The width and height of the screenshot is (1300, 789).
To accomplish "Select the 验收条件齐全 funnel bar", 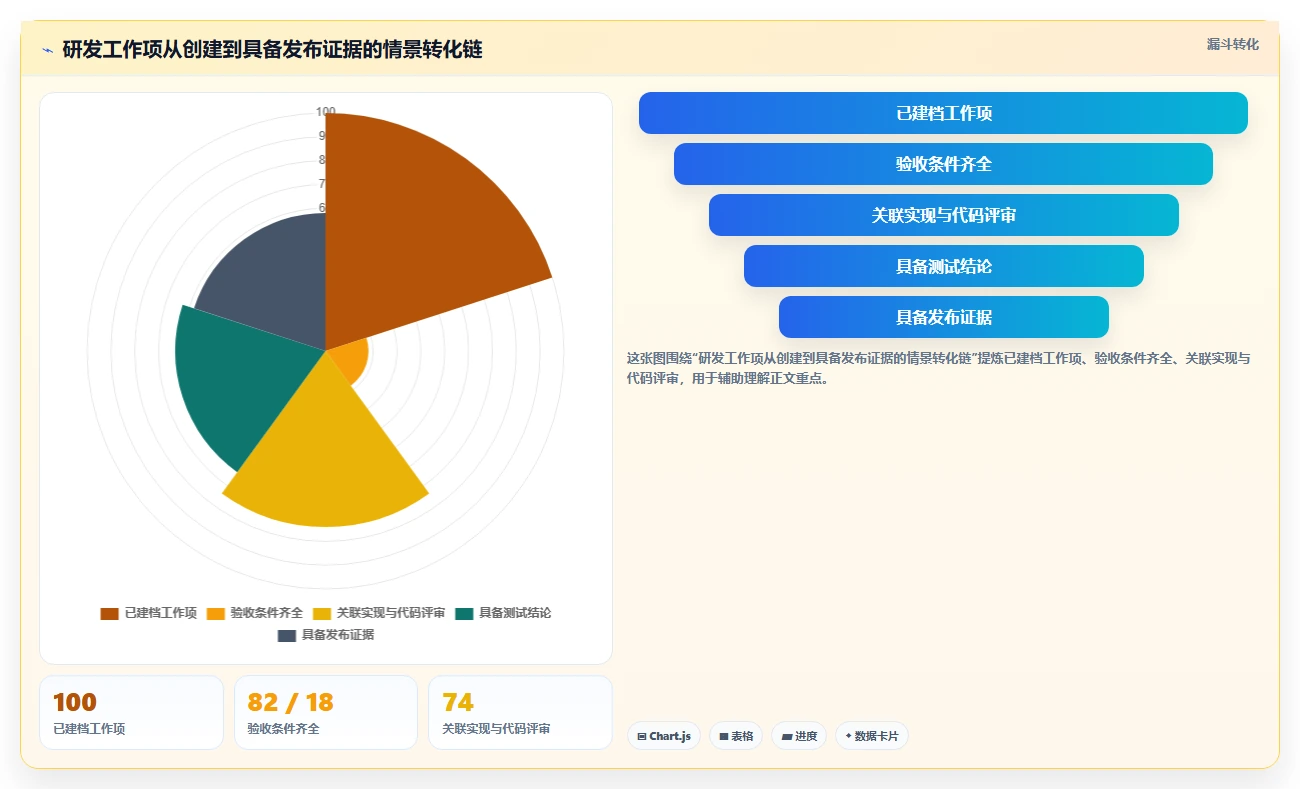I will 943,164.
